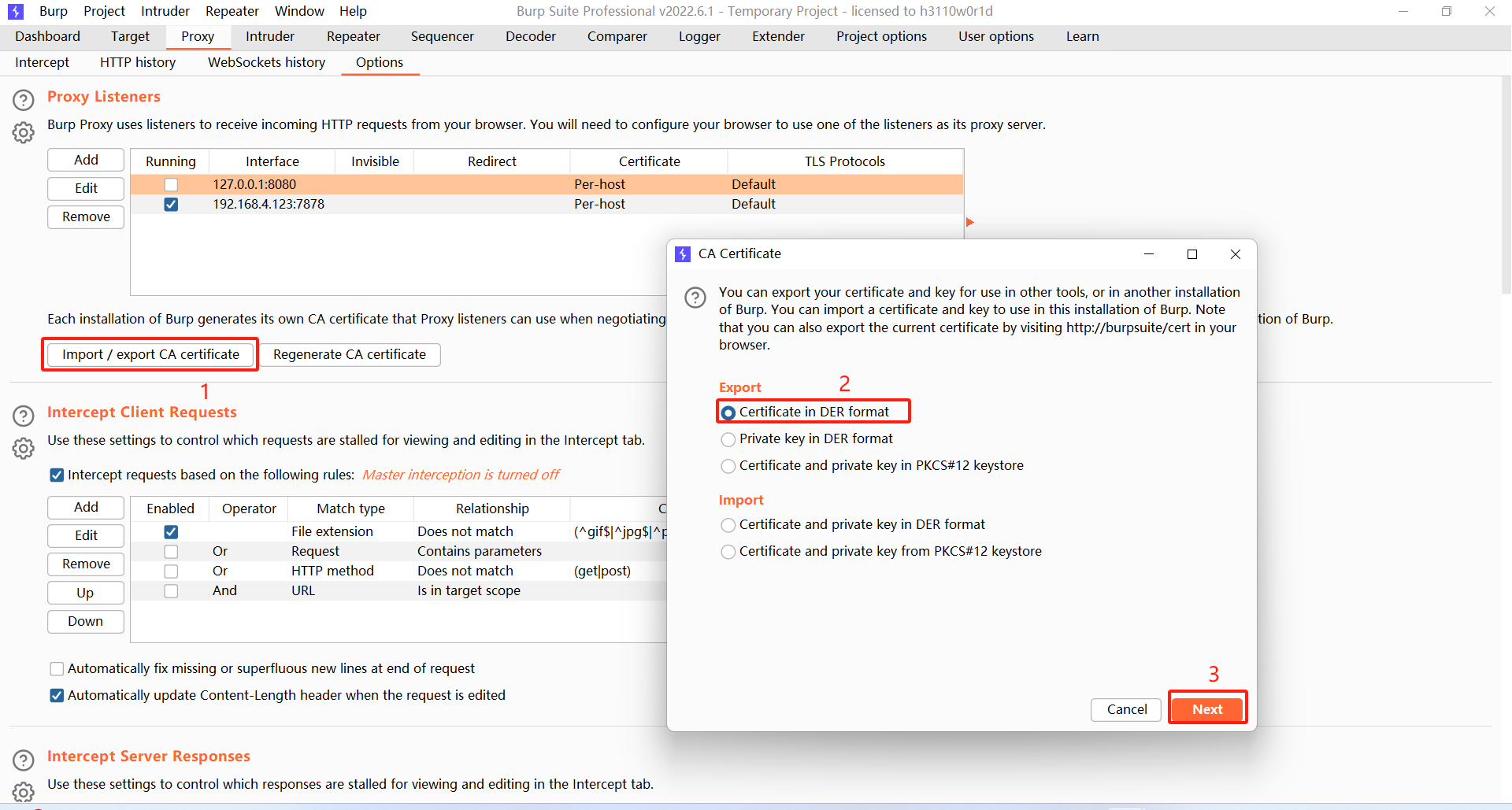Viewport: 1512px width, 810px height.
Task: Go to the WebSockets history sub-tab
Action: pos(266,62)
